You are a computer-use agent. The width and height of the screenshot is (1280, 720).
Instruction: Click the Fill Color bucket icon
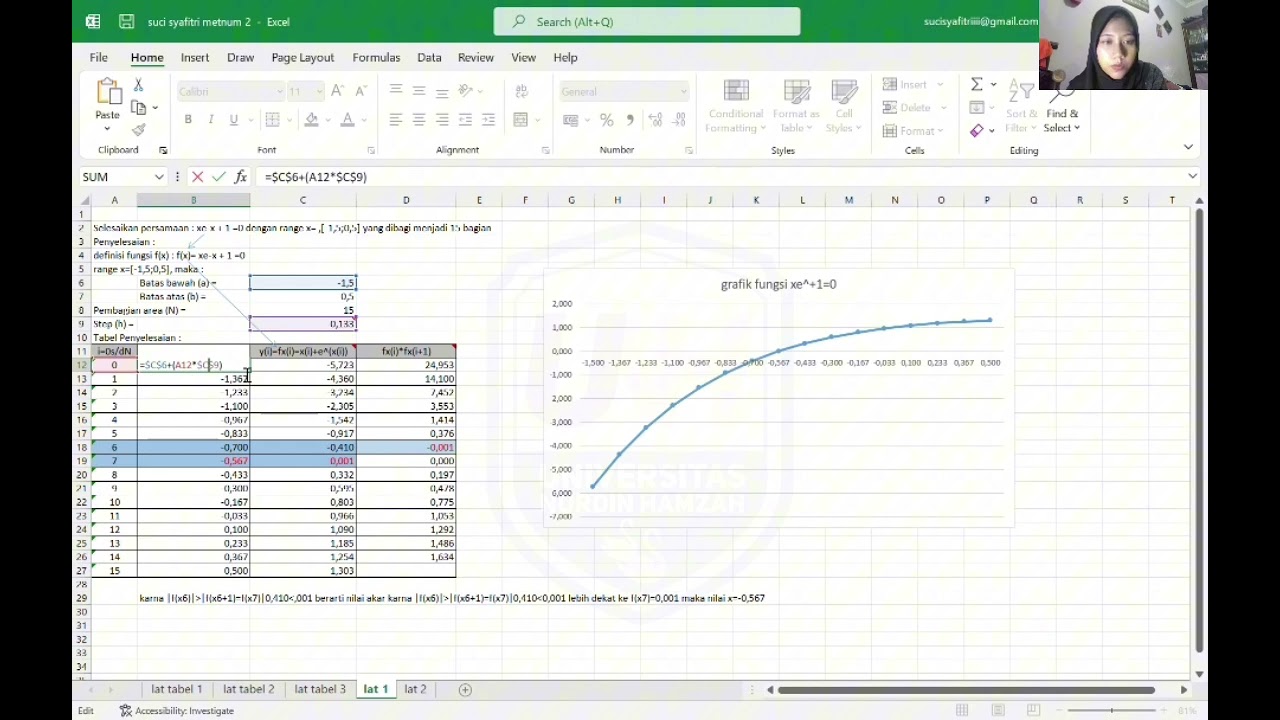[x=312, y=120]
